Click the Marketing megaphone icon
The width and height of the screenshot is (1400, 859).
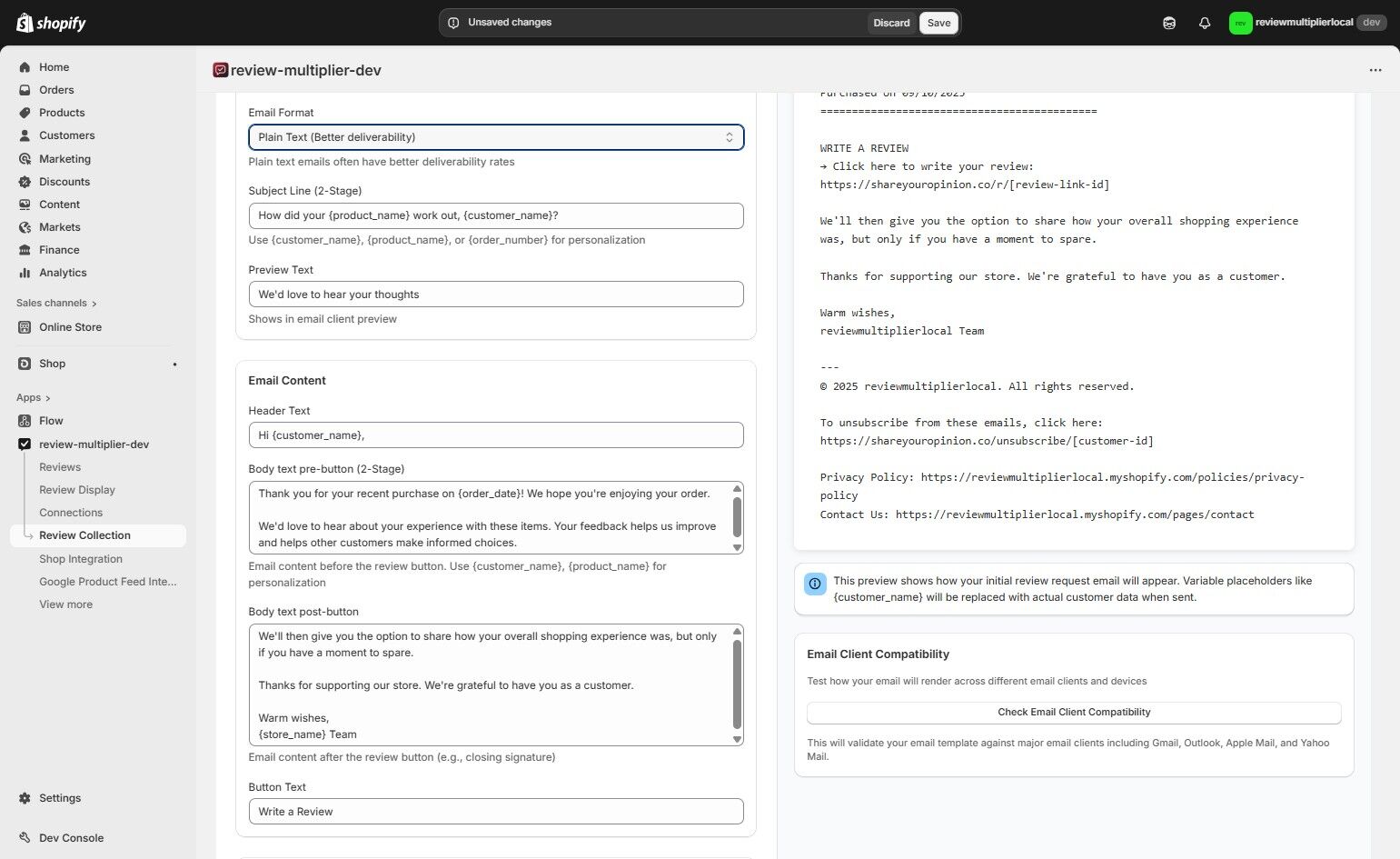25,158
